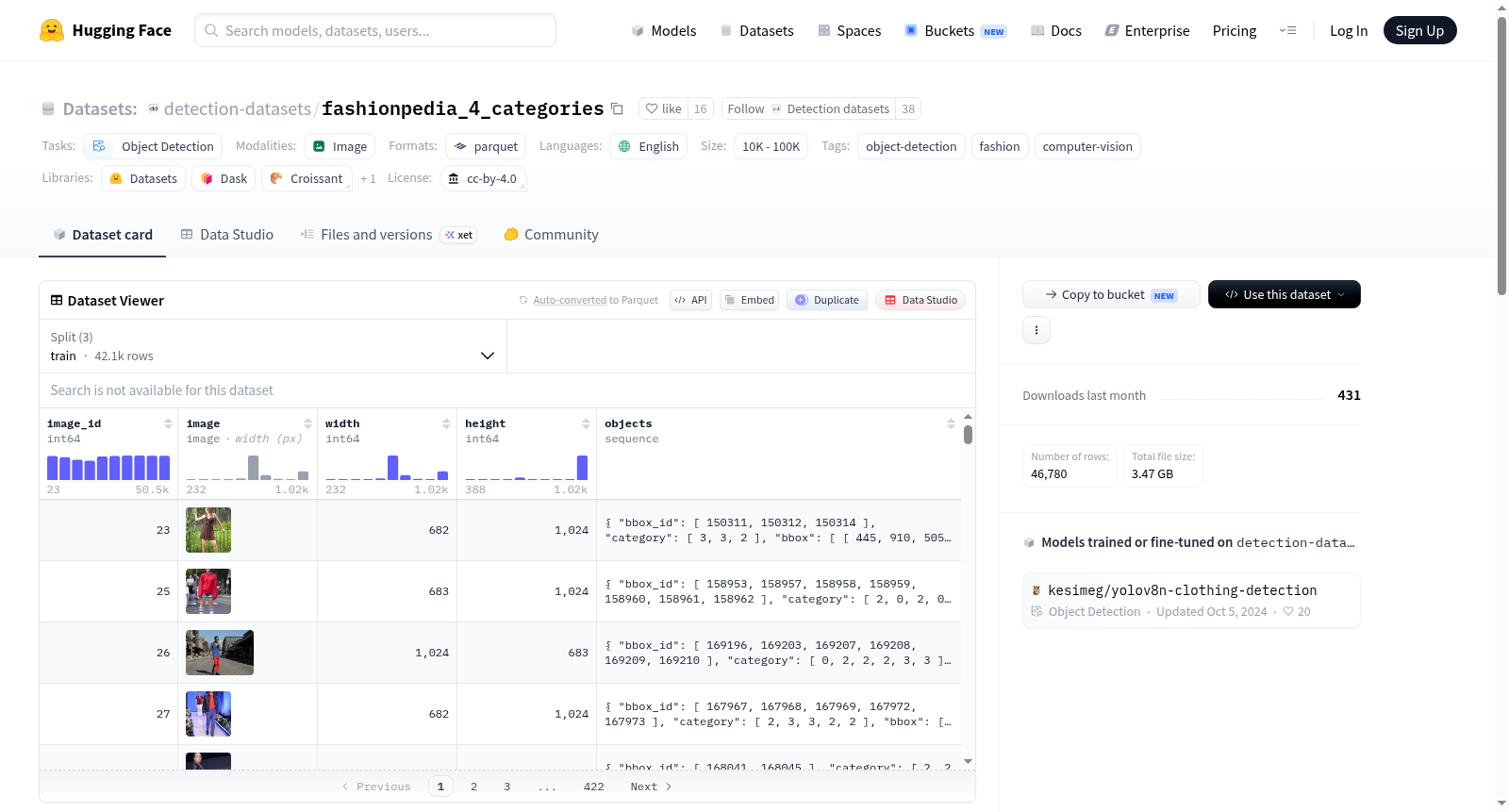This screenshot has width=1509, height=812.
Task: Click the like count 16
Action: 701,108
